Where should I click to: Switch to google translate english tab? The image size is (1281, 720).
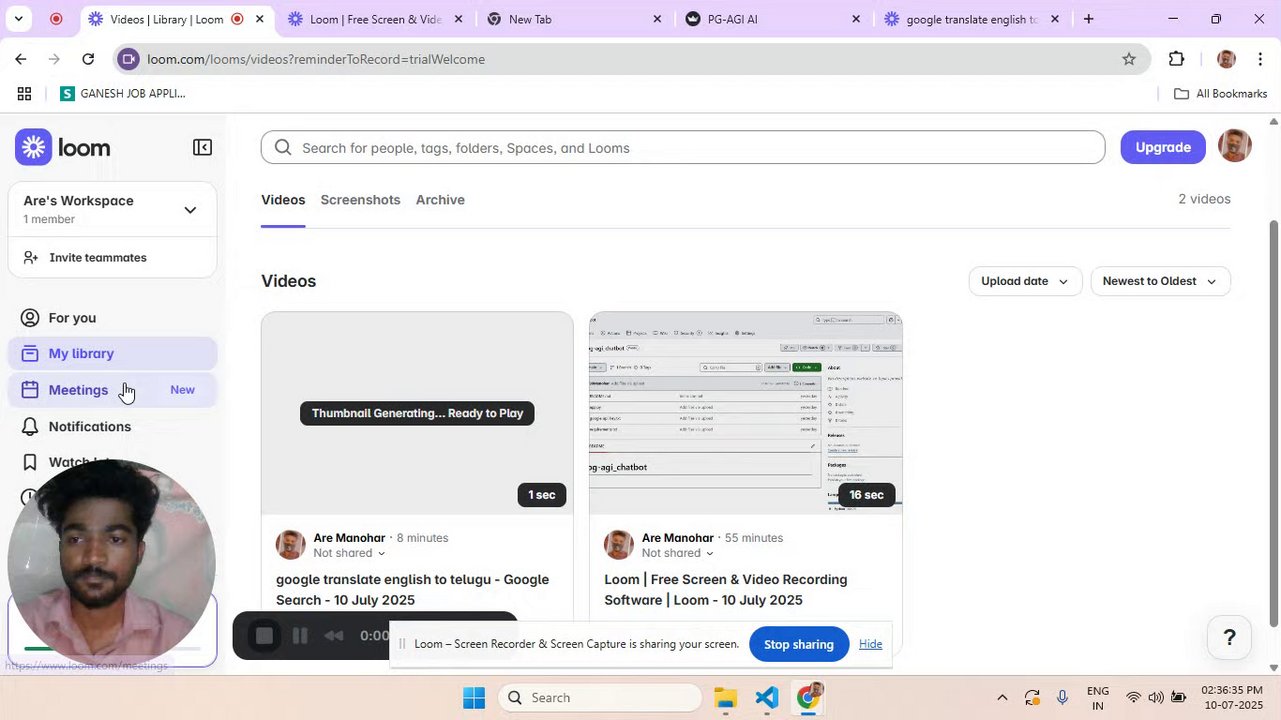[972, 19]
